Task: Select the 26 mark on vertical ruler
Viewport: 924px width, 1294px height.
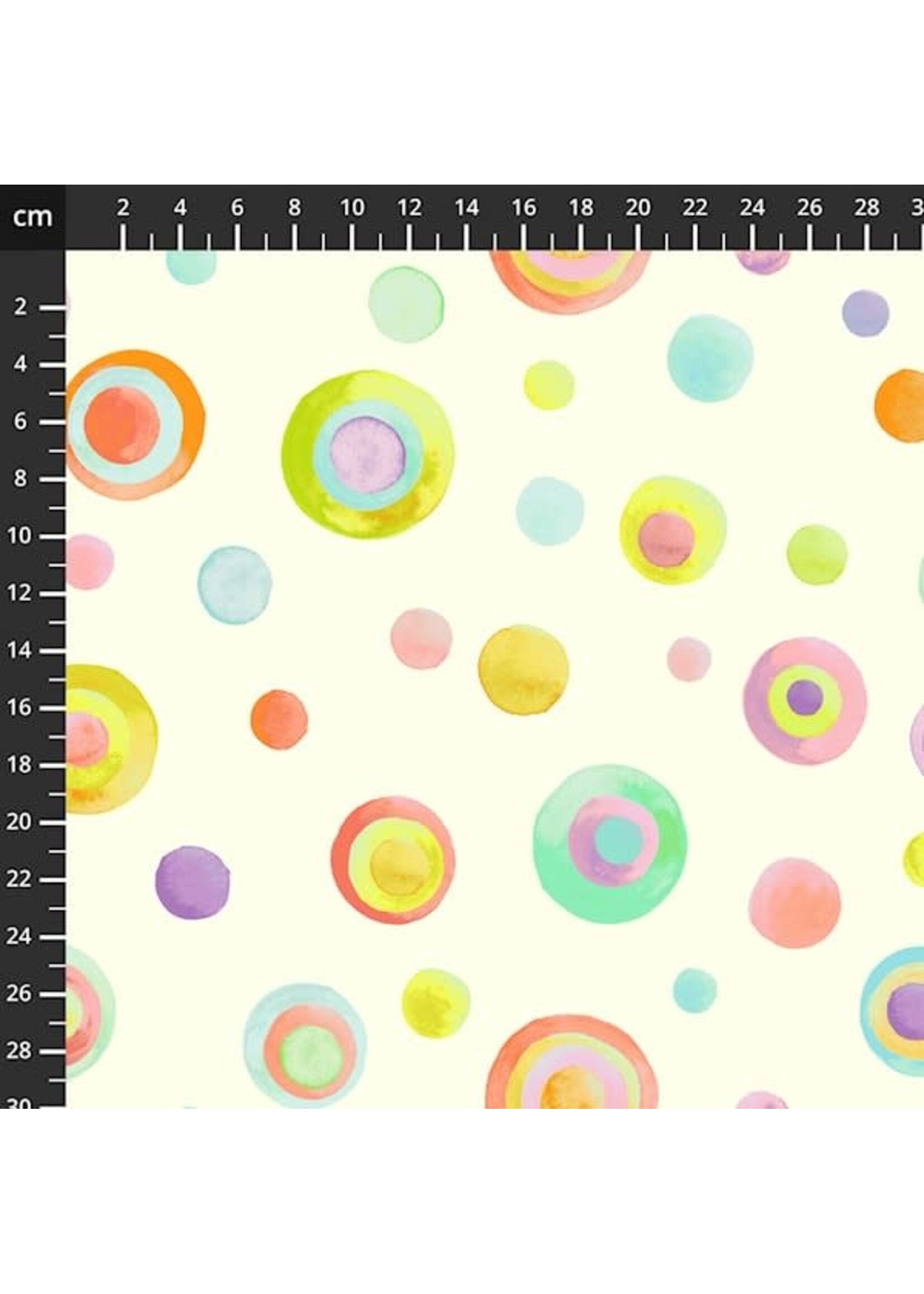Action: pos(20,994)
